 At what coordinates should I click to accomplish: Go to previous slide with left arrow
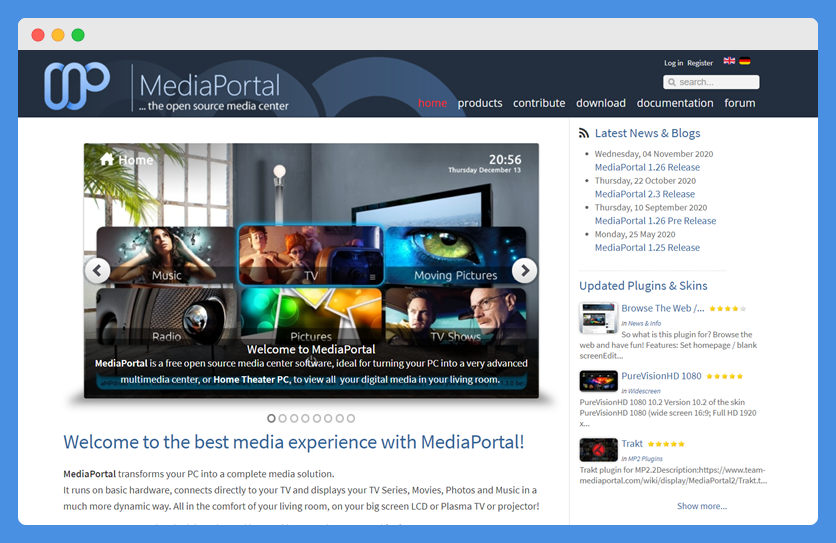click(x=97, y=270)
